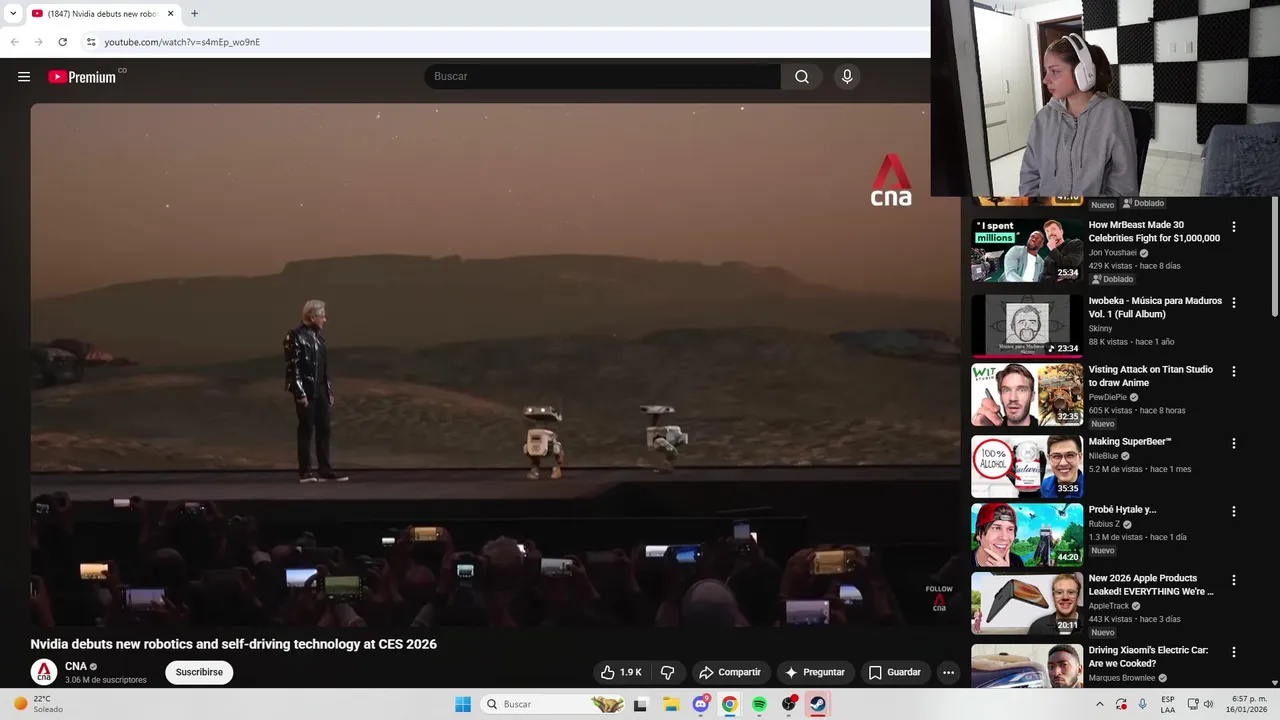
Task: Open title 'Visting Attack on Titan Studio'
Action: click(x=1151, y=376)
